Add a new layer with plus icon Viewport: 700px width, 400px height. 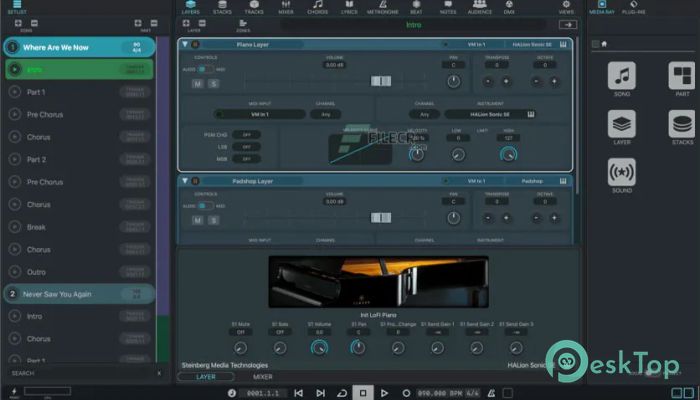pyautogui.click(x=186, y=23)
